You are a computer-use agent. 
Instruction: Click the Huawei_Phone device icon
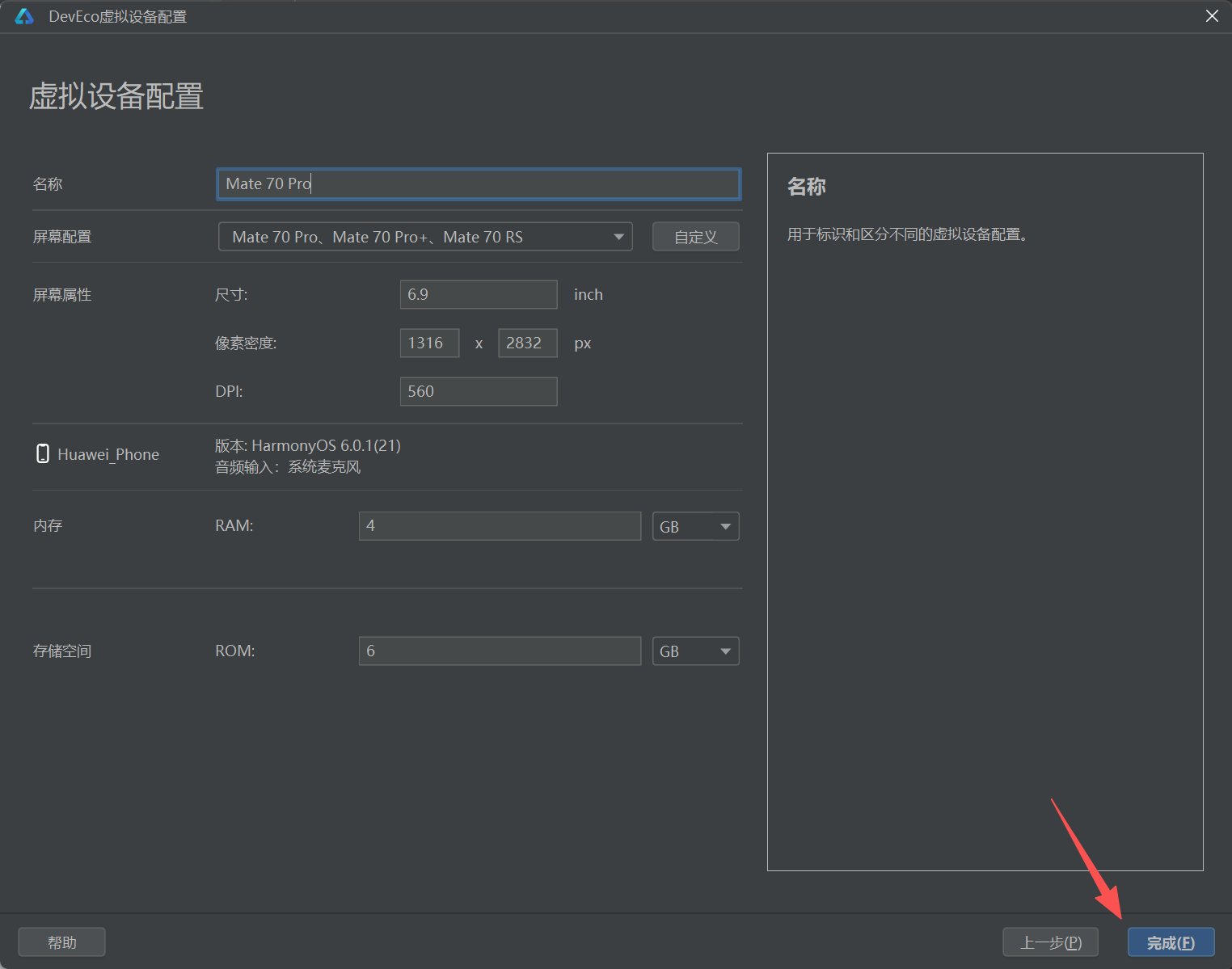43,453
